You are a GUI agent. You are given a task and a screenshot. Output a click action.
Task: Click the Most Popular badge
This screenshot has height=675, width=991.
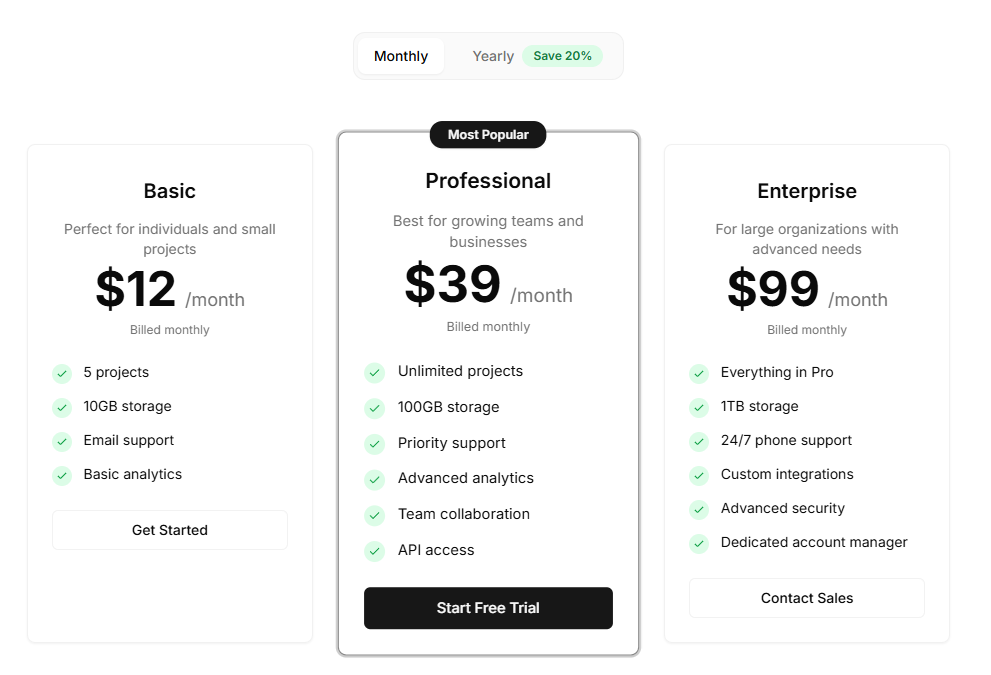pos(488,134)
